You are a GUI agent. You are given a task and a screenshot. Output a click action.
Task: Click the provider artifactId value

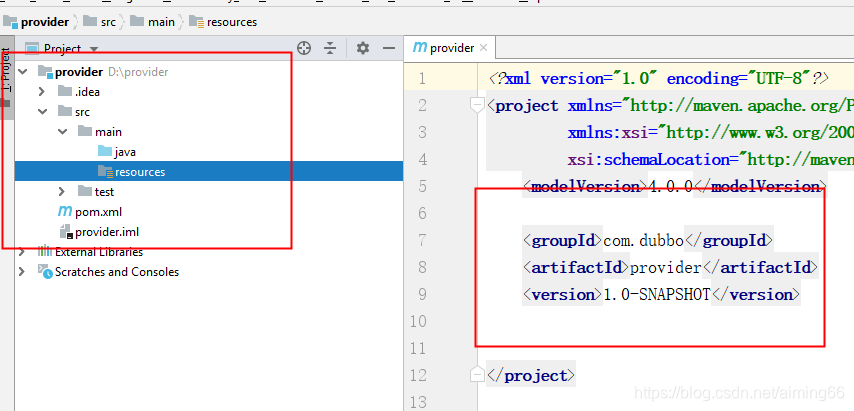666,267
